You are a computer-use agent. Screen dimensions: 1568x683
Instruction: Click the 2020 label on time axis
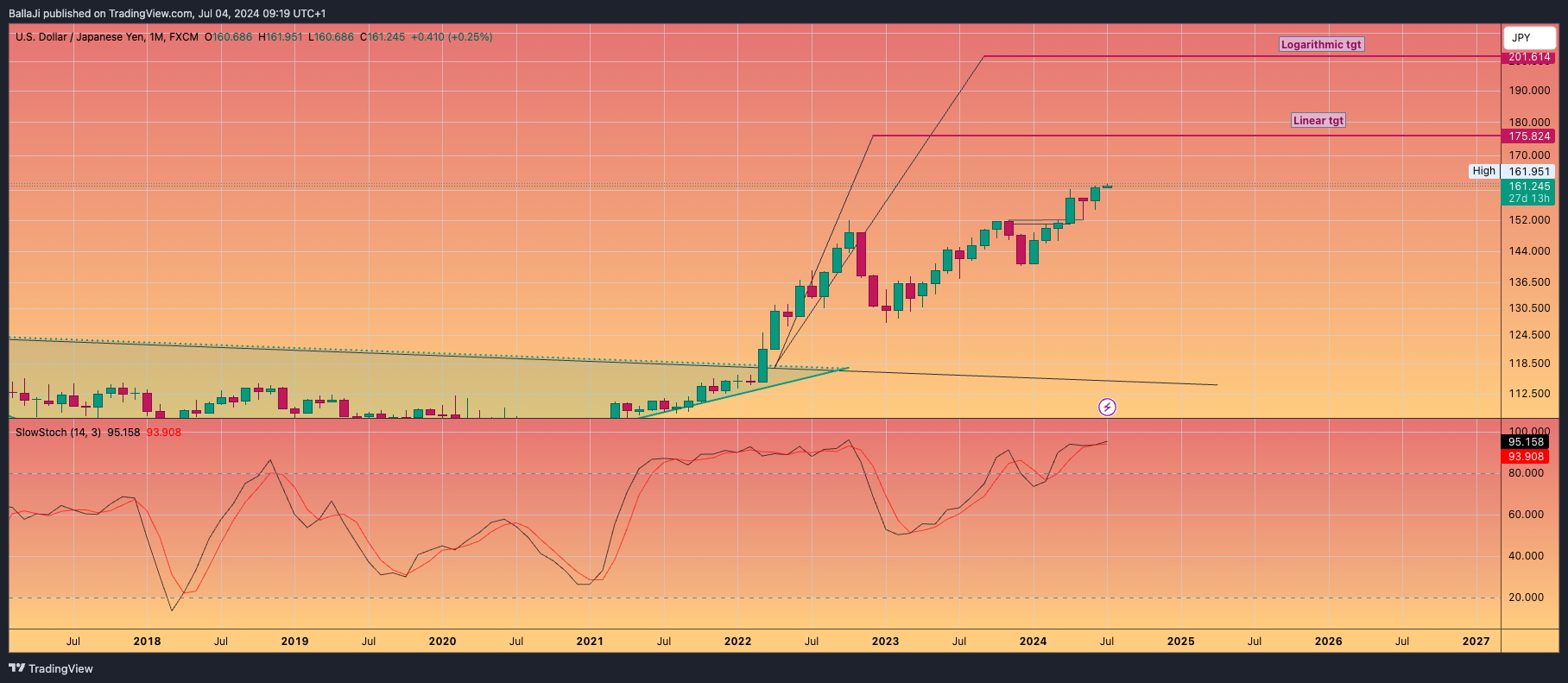point(442,642)
